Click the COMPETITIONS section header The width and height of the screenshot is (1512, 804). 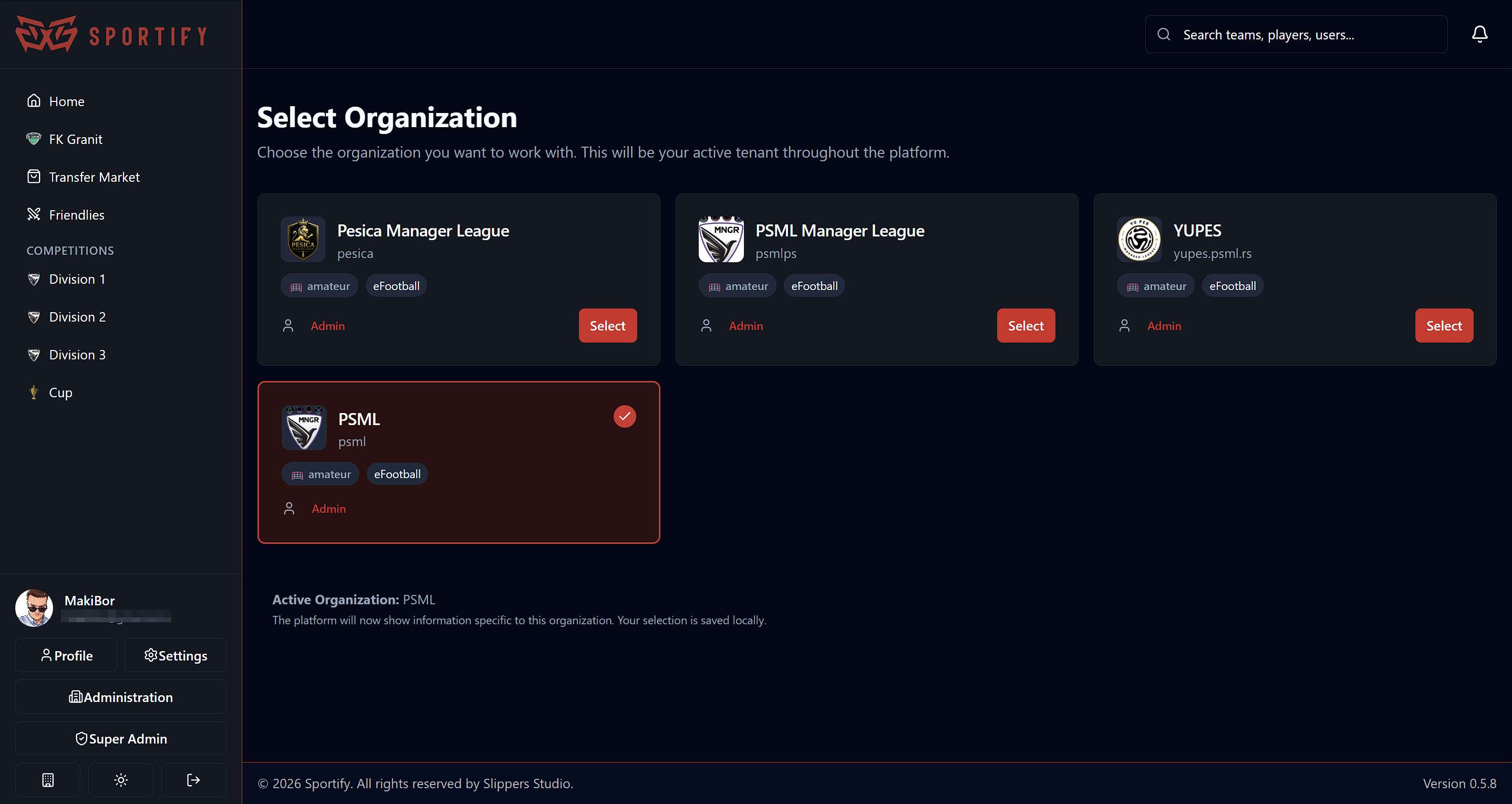click(70, 250)
